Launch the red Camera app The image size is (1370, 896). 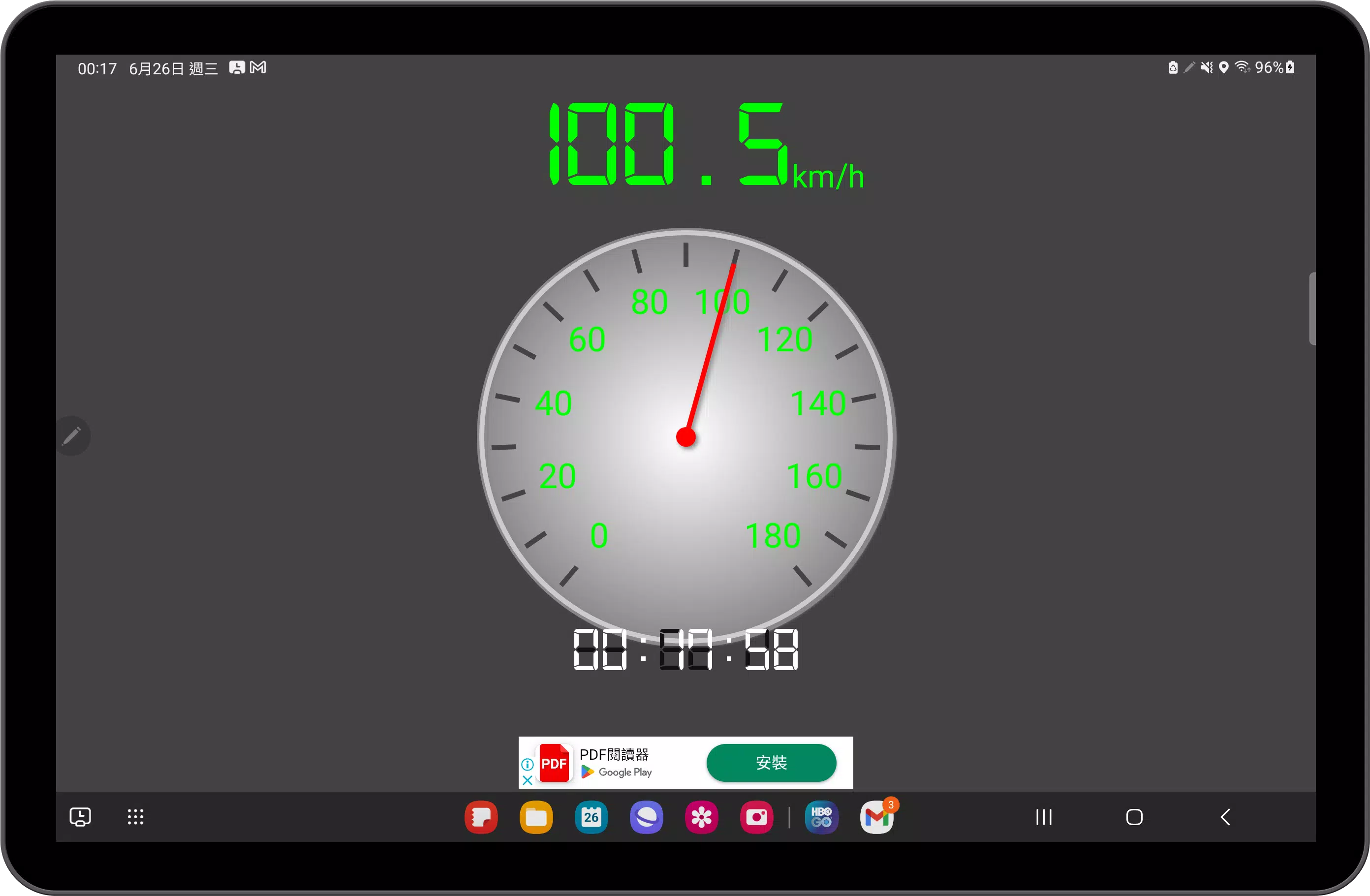coord(756,817)
